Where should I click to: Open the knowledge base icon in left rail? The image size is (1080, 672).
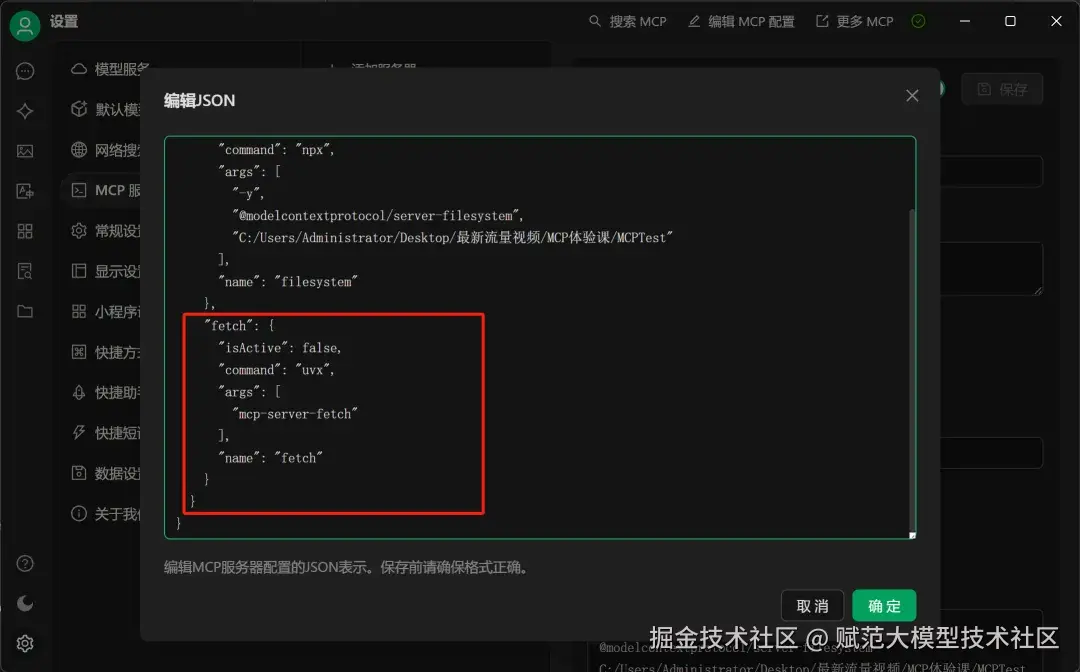pos(27,270)
